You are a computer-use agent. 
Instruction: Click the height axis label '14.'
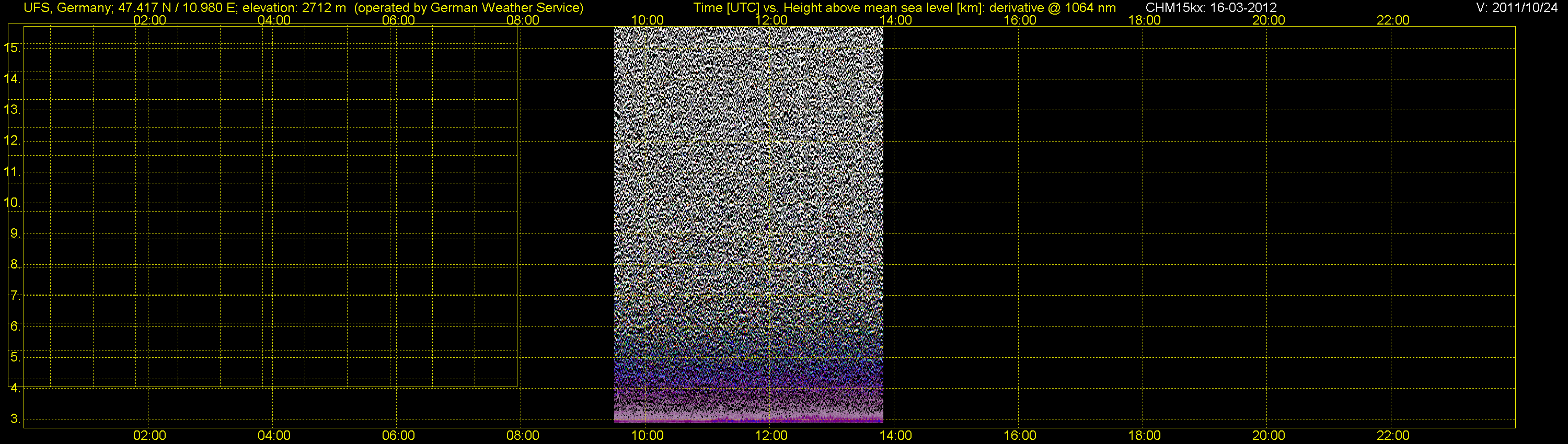[x=12, y=78]
